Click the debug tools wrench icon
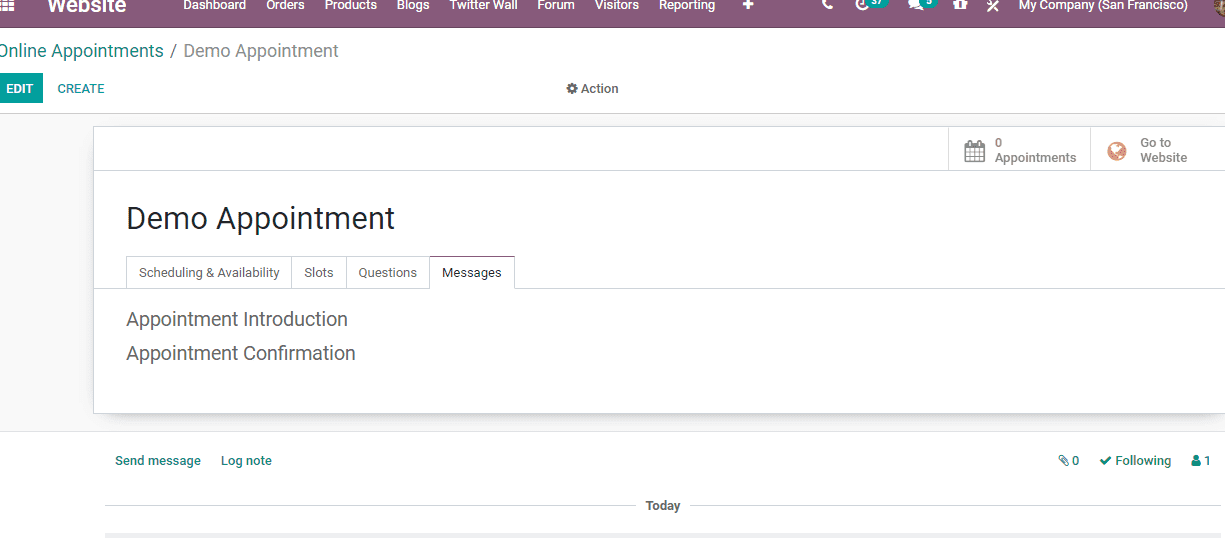 click(x=992, y=6)
